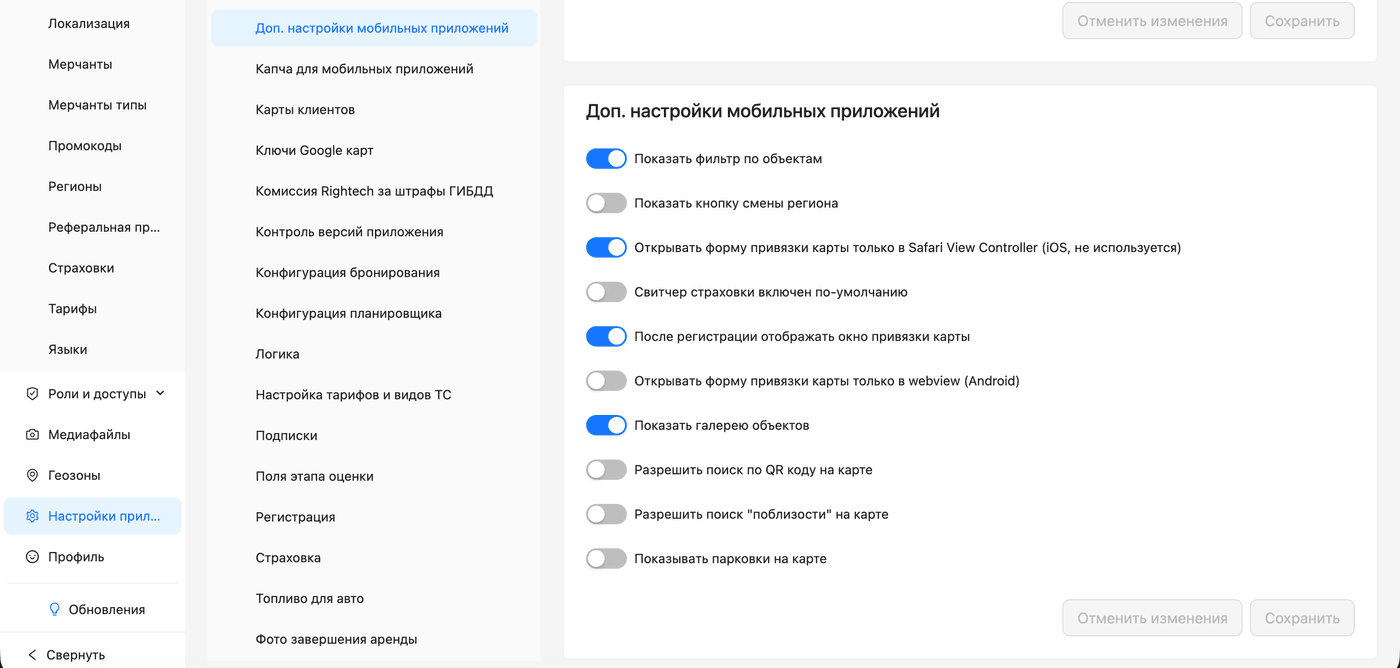Viewport: 1400px width, 668px height.
Task: Open Тарифы in the left sidebar
Action: [x=73, y=309]
